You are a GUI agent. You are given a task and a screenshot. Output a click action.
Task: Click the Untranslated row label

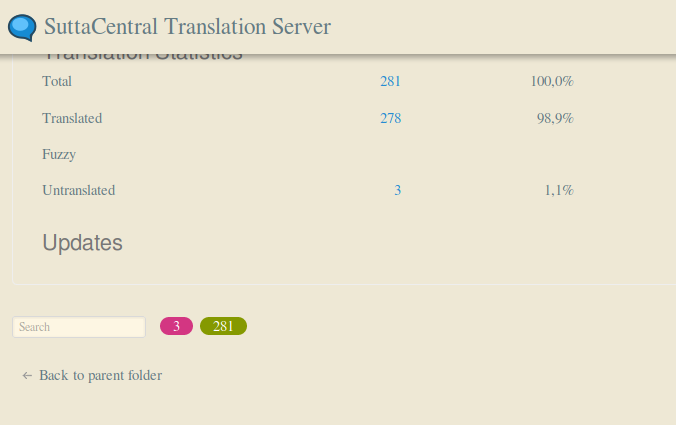pos(78,190)
